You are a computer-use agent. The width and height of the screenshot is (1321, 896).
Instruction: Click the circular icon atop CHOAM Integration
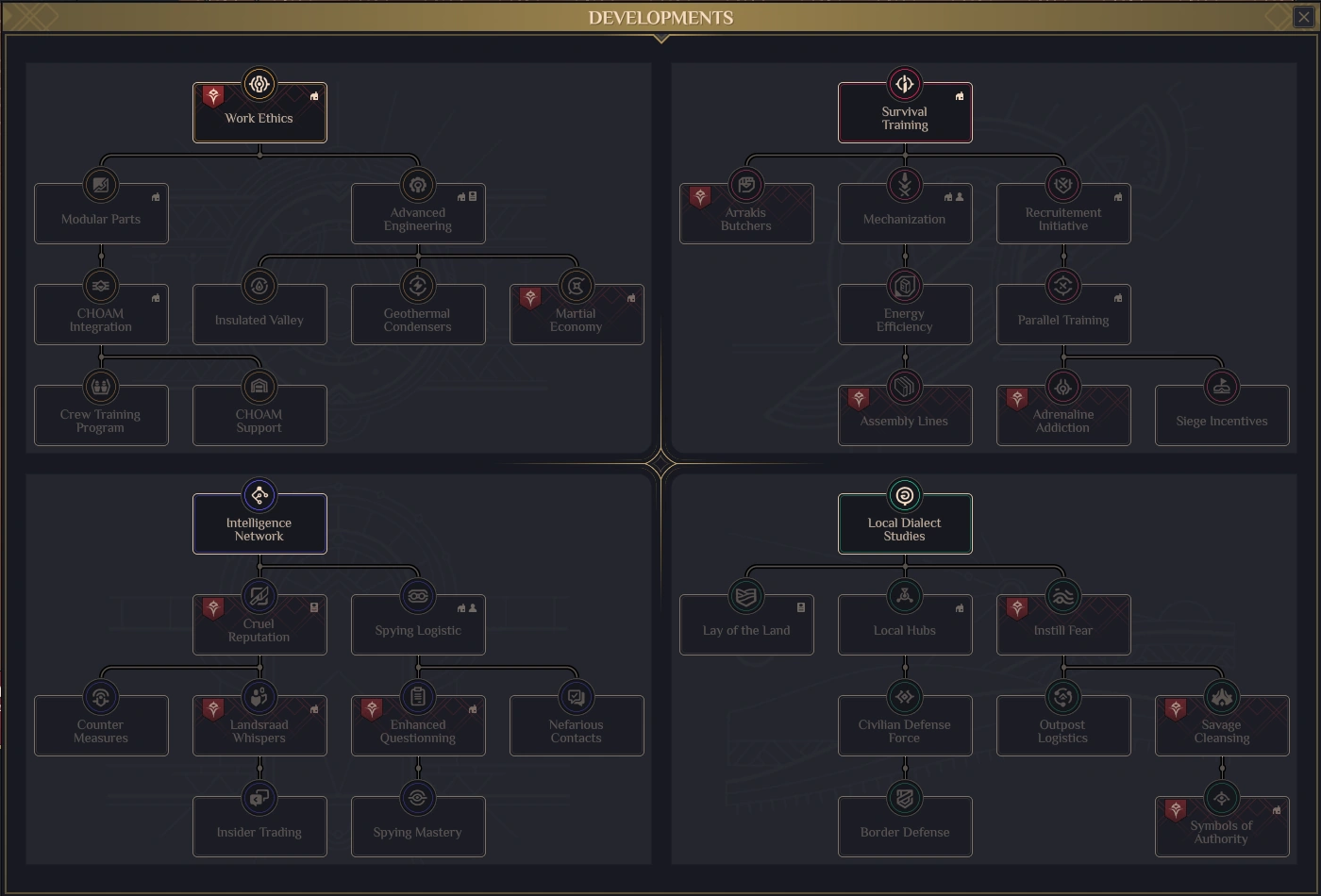(101, 286)
